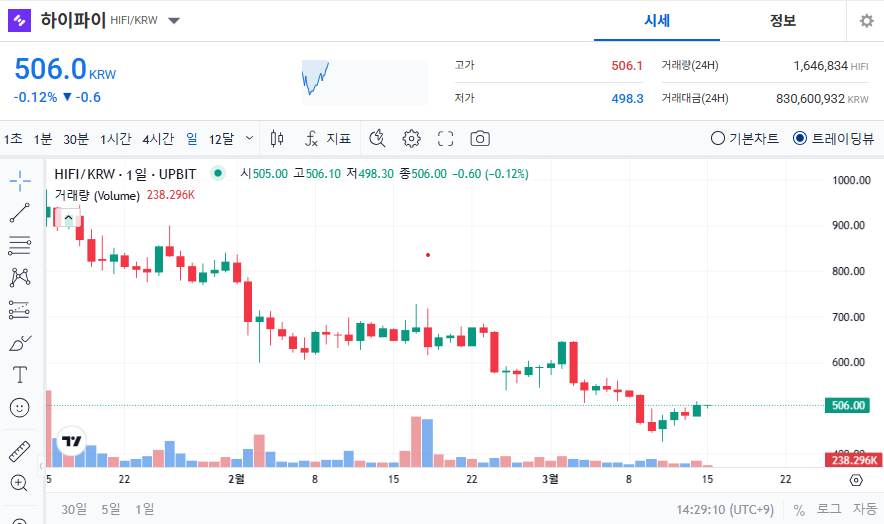This screenshot has width=884, height=524.
Task: Select the 기본차트 radio option
Action: click(745, 138)
